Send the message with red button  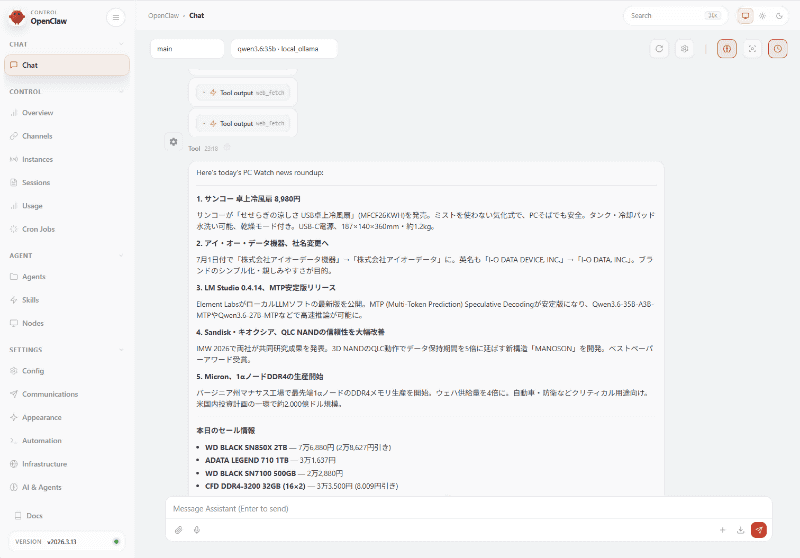pyautogui.click(x=759, y=530)
